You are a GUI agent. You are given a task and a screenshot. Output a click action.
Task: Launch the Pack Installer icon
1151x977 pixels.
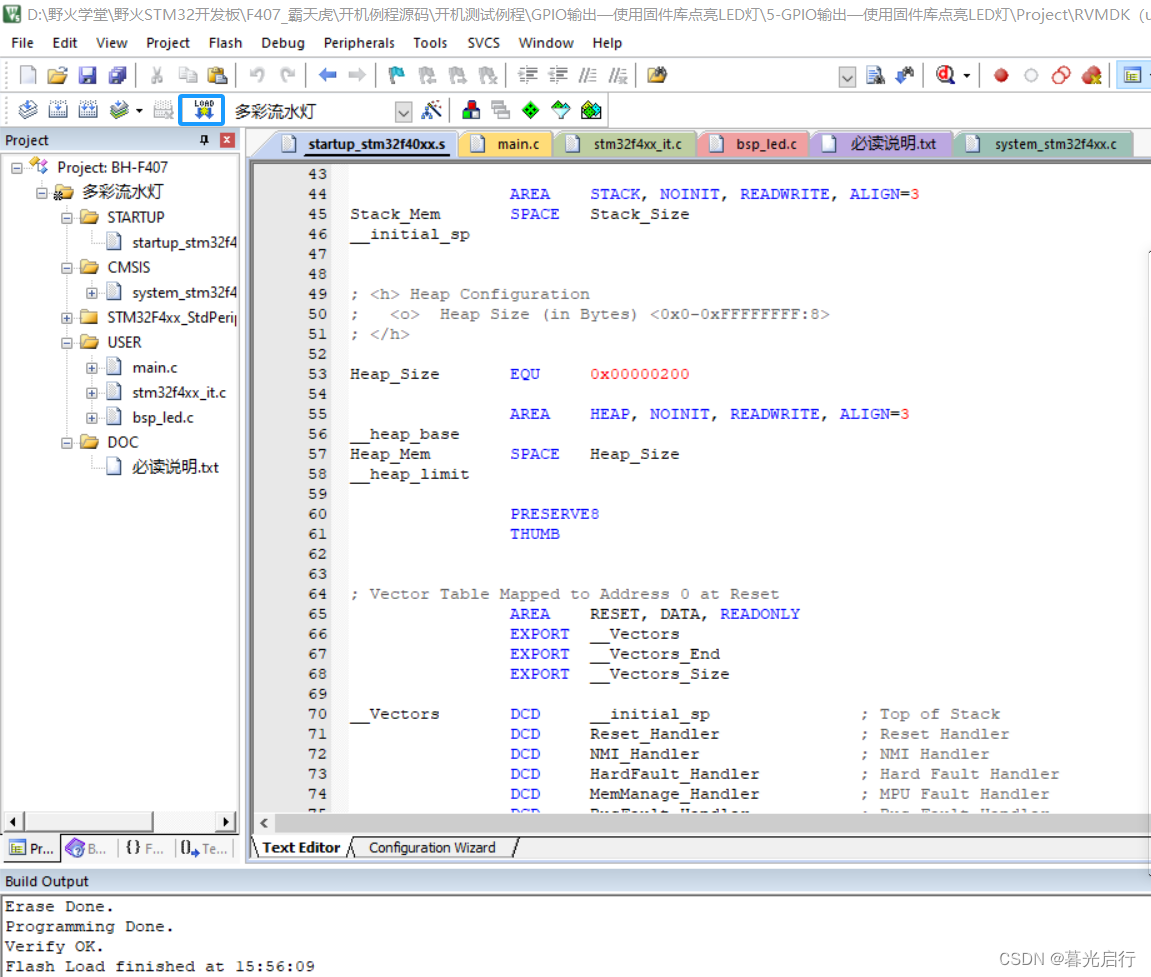[x=591, y=110]
